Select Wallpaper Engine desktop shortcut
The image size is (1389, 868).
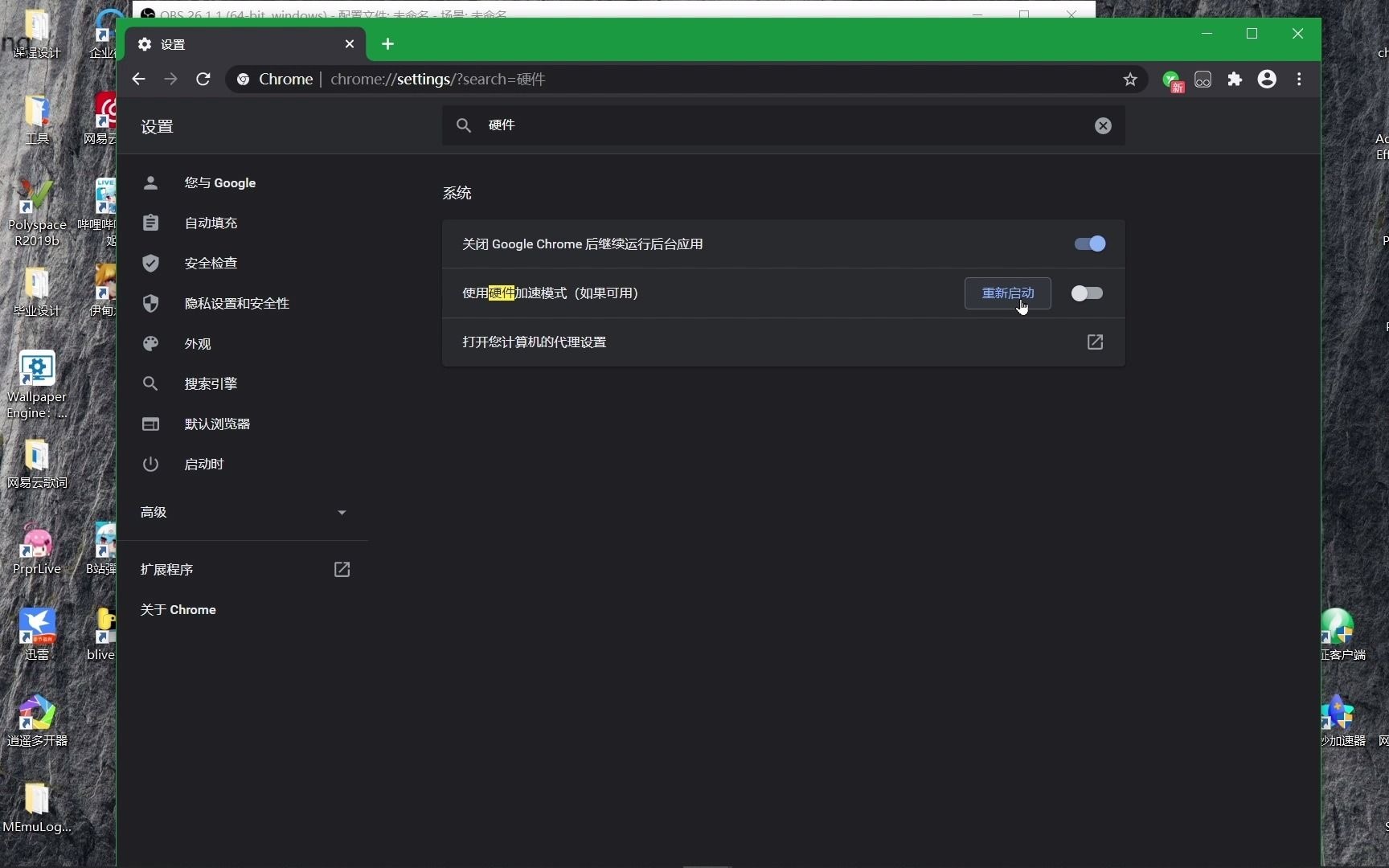point(37,384)
